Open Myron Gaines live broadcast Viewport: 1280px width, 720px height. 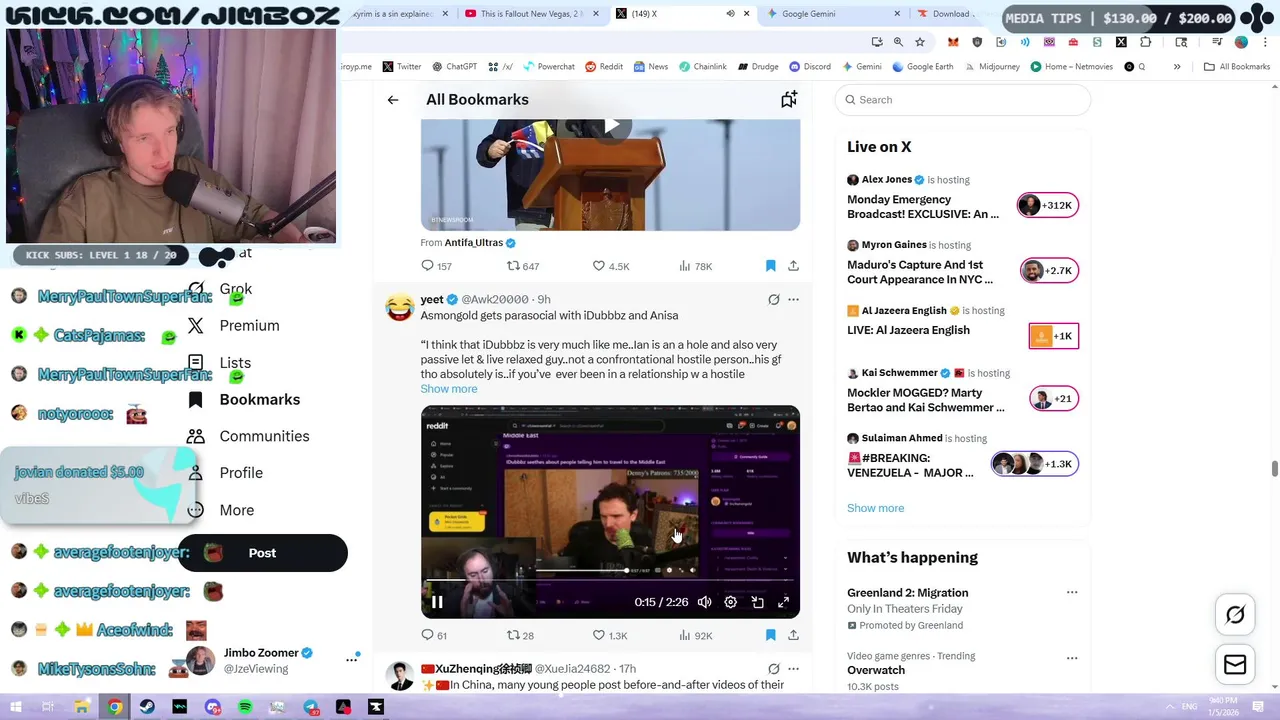click(x=962, y=263)
